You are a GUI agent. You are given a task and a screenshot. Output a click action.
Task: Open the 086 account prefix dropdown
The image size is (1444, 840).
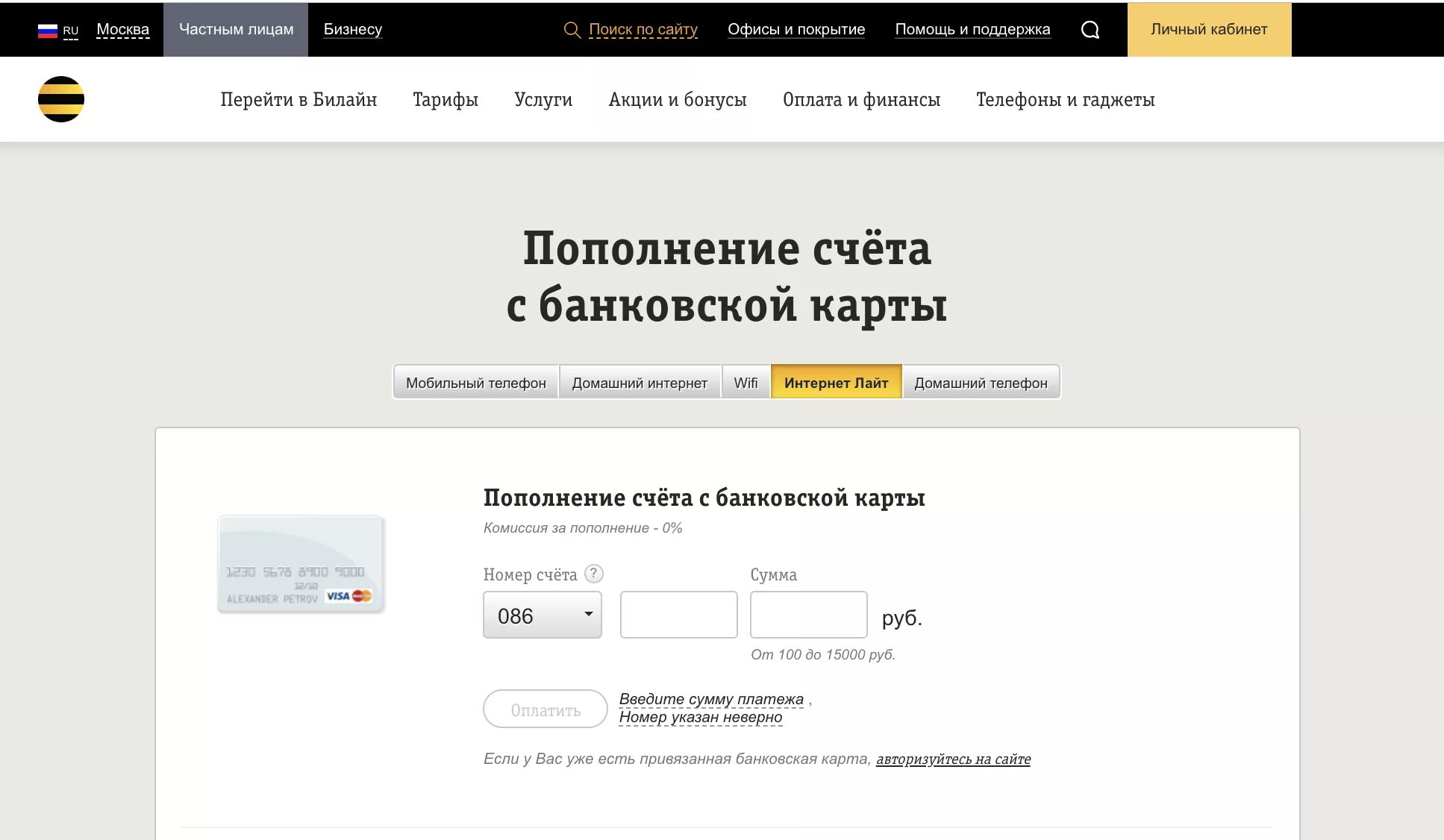coord(543,615)
